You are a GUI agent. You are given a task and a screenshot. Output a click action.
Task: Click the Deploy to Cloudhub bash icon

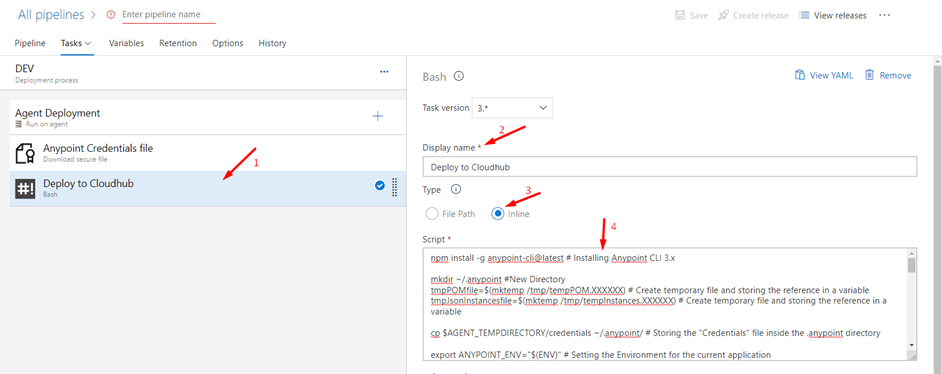pyautogui.click(x=25, y=189)
